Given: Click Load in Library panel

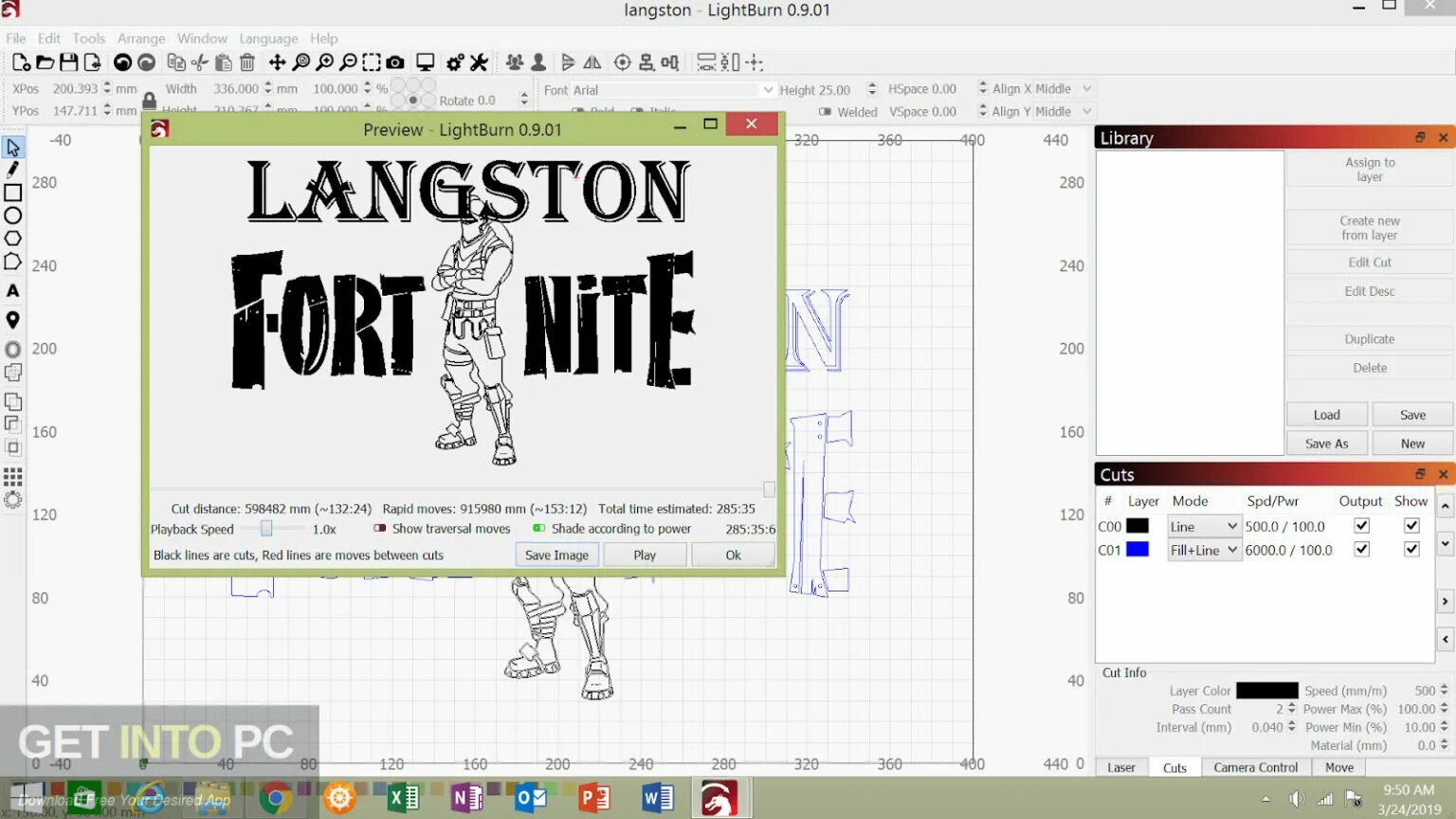Looking at the screenshot, I should (1327, 415).
